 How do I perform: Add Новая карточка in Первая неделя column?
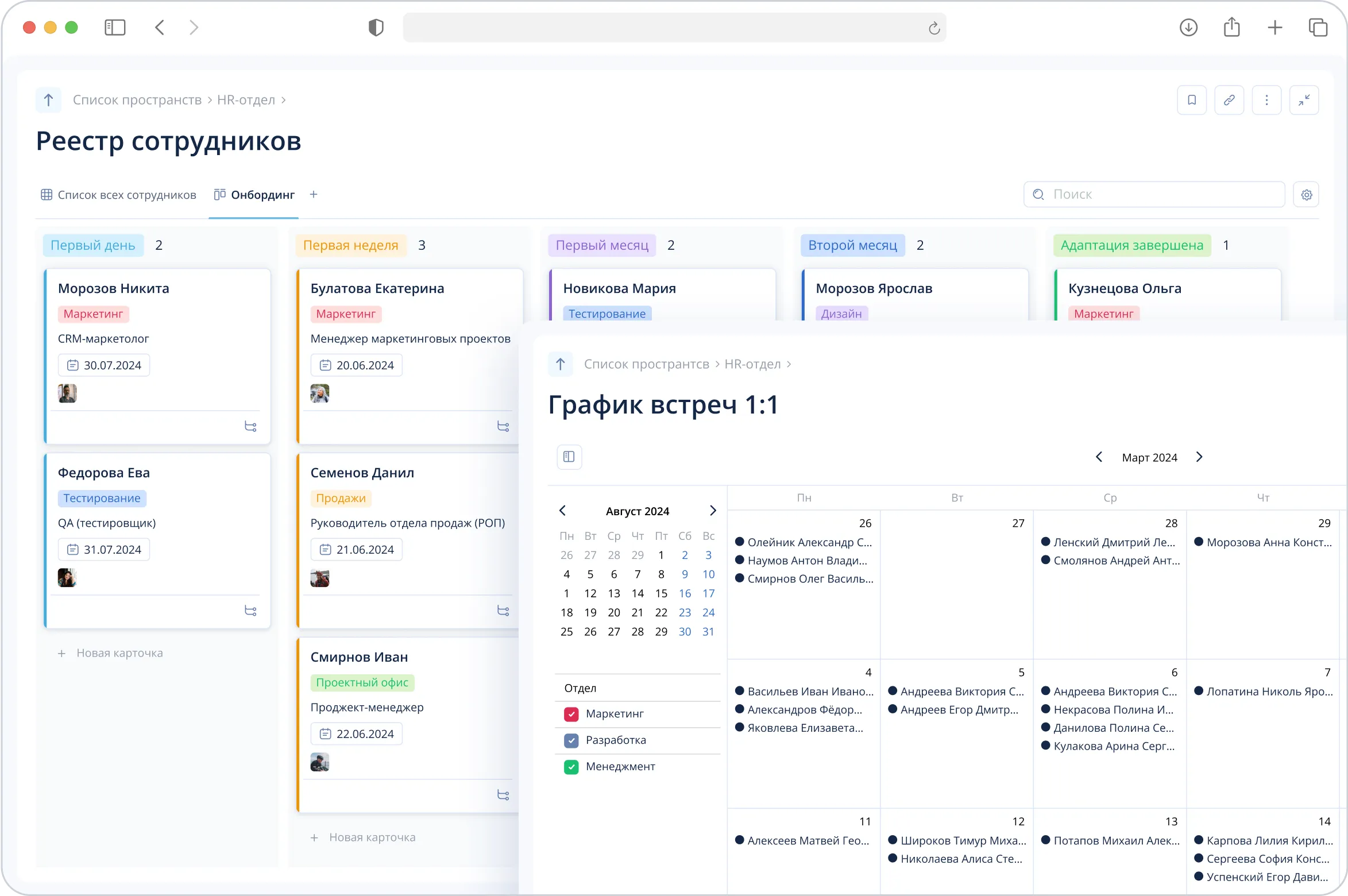pos(363,837)
